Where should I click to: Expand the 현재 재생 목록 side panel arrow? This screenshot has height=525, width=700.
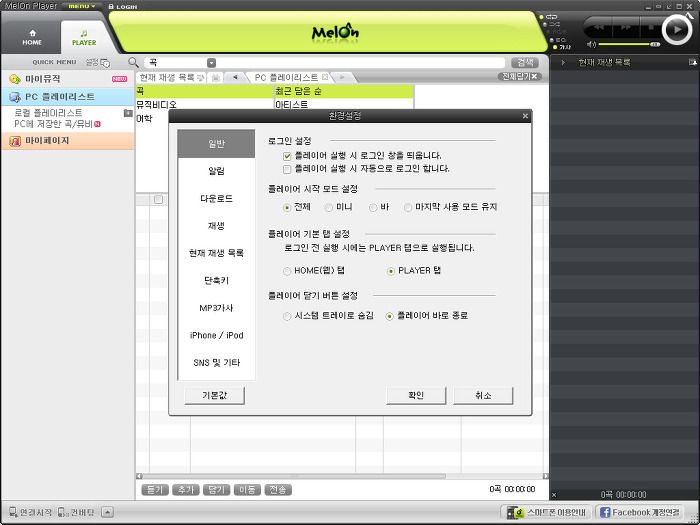[563, 63]
